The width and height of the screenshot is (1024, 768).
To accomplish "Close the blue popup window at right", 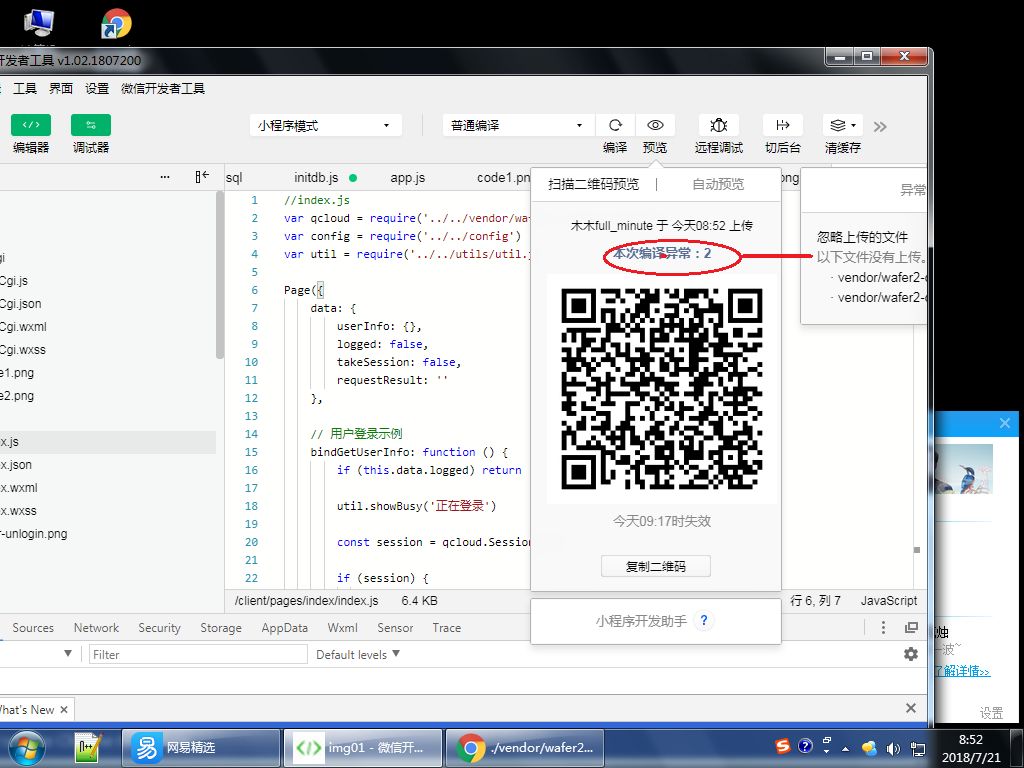I will click(x=1004, y=423).
